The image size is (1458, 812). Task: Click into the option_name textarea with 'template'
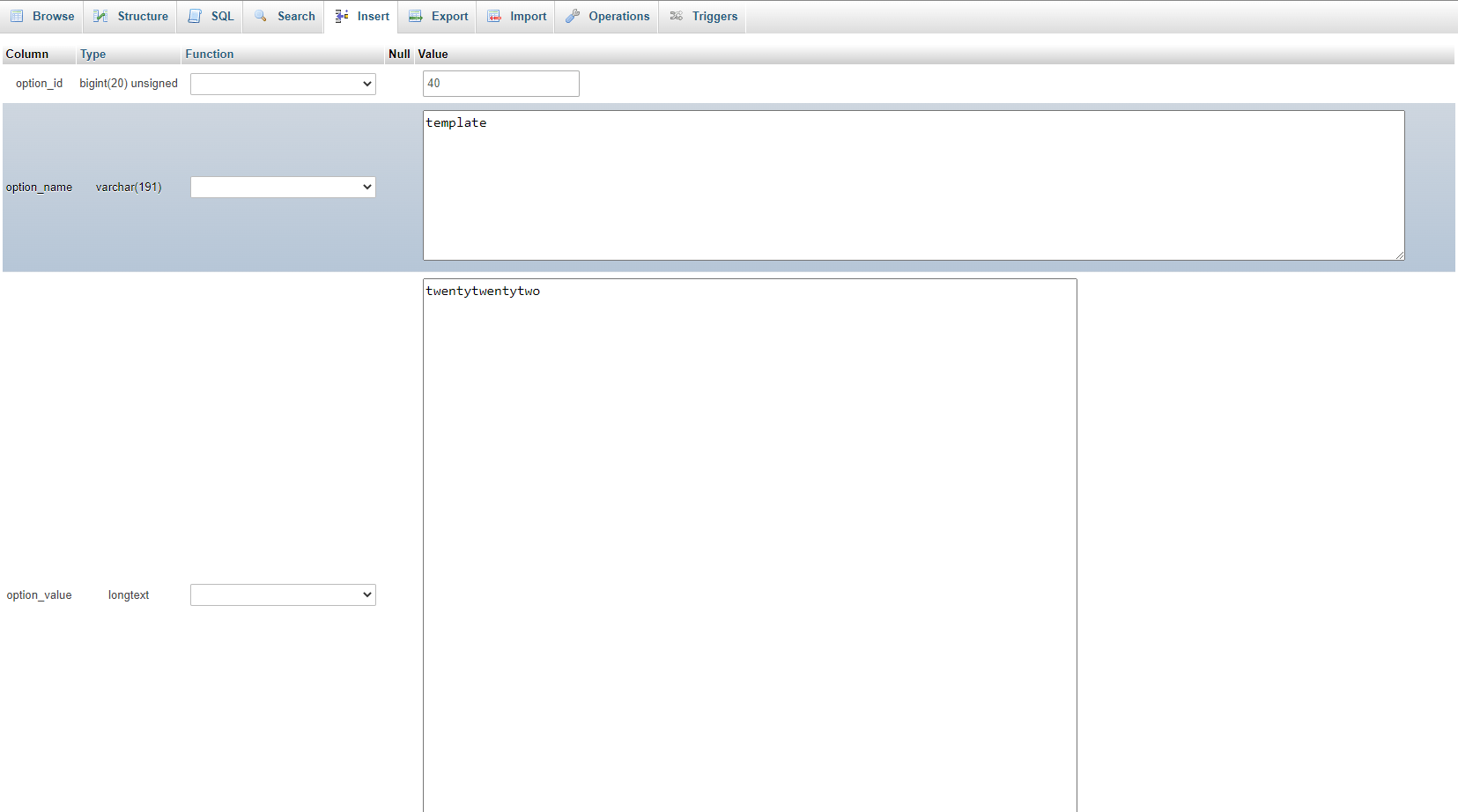pyautogui.click(x=913, y=185)
